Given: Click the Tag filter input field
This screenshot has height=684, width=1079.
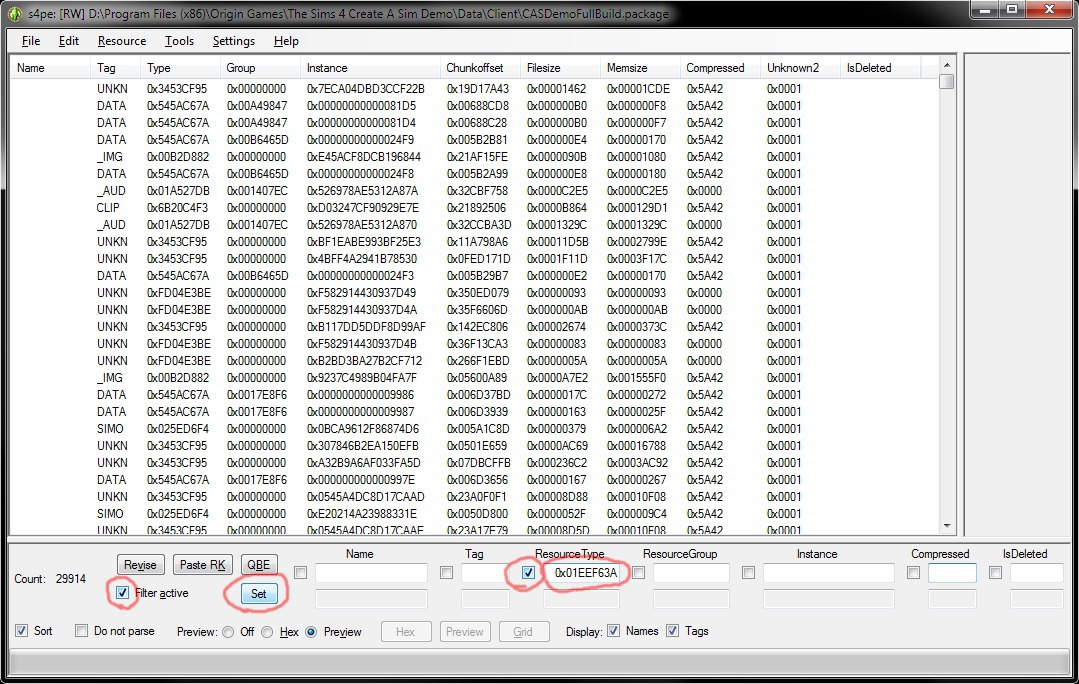Looking at the screenshot, I should pyautogui.click(x=485, y=573).
